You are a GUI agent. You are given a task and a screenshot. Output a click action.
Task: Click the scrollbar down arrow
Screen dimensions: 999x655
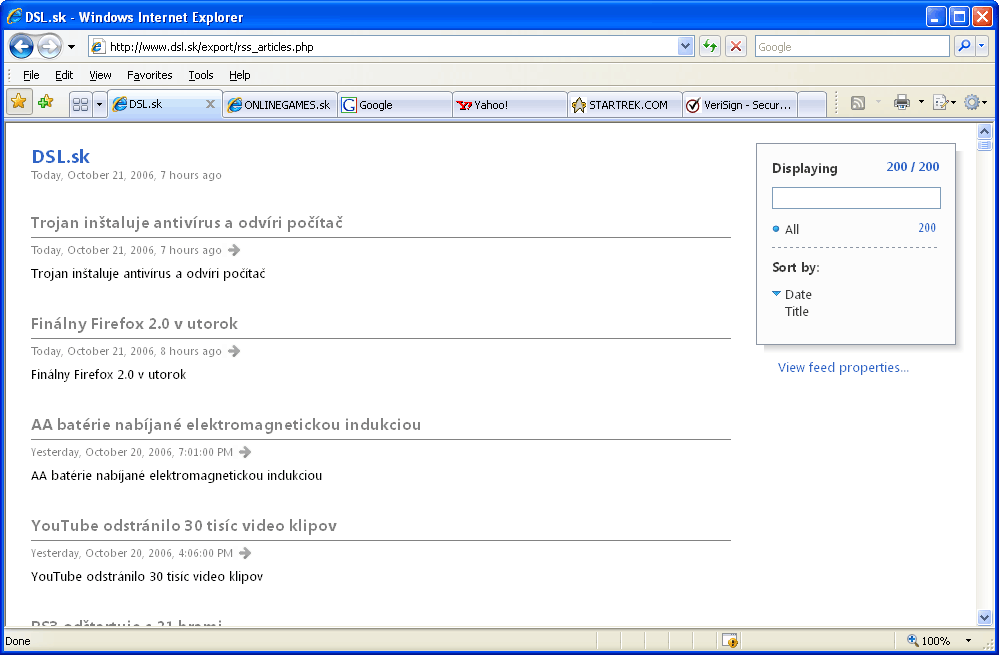click(984, 617)
